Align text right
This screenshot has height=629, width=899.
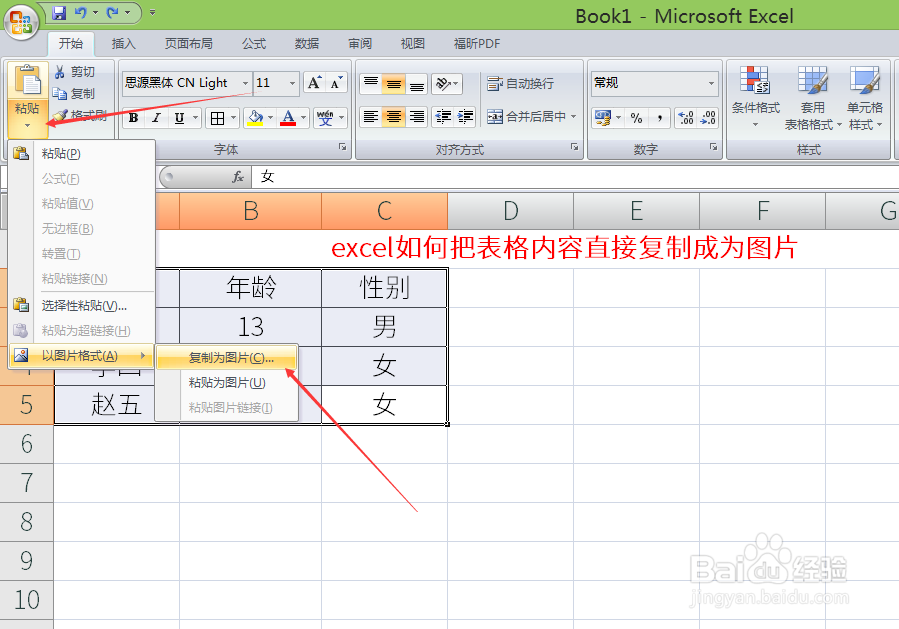point(417,117)
